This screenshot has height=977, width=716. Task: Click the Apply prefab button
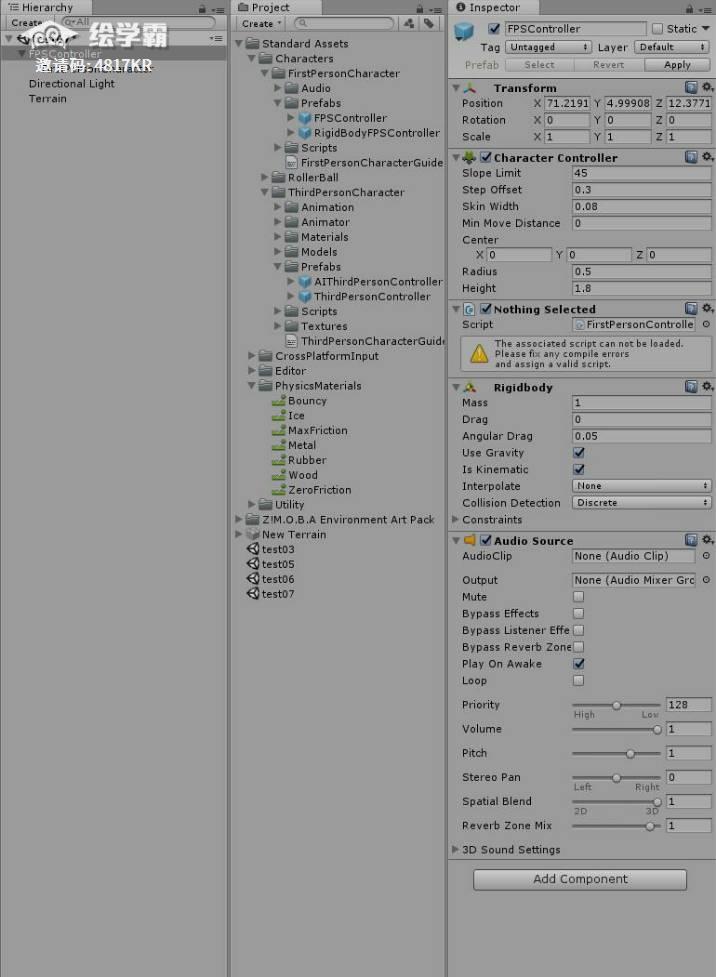677,65
